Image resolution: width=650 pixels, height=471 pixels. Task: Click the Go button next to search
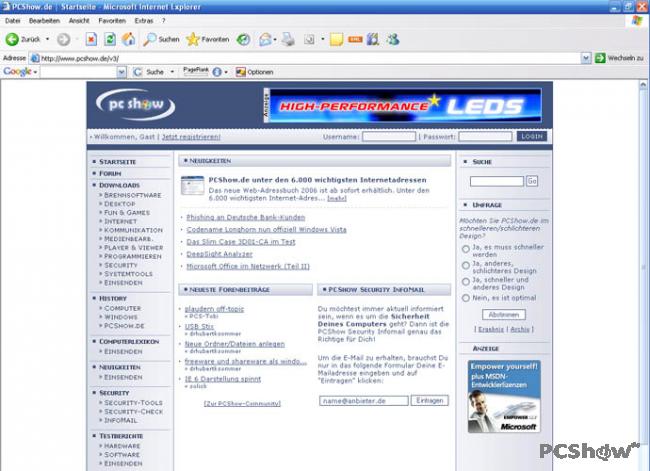click(532, 181)
